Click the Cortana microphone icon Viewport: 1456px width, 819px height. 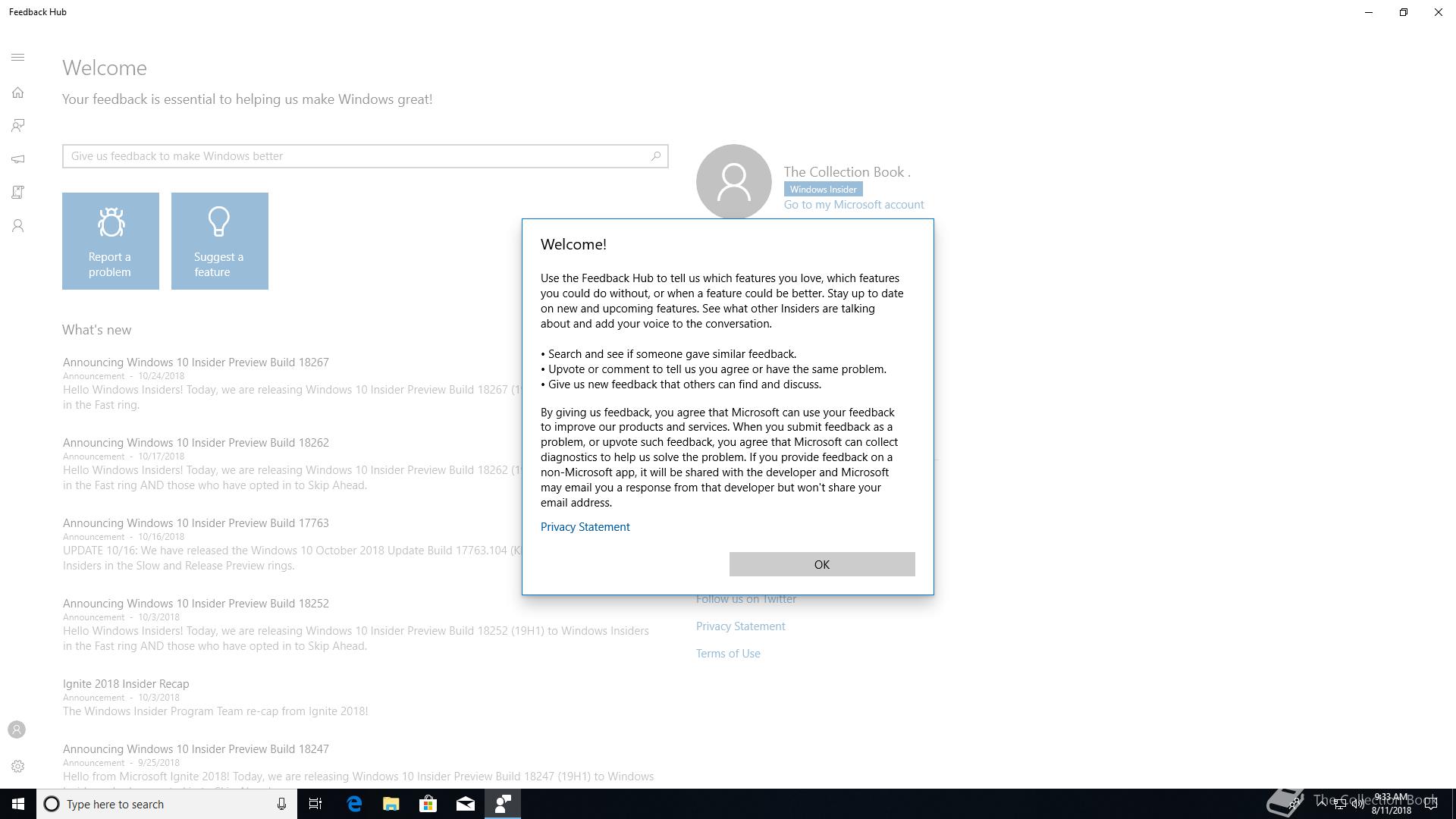(281, 804)
